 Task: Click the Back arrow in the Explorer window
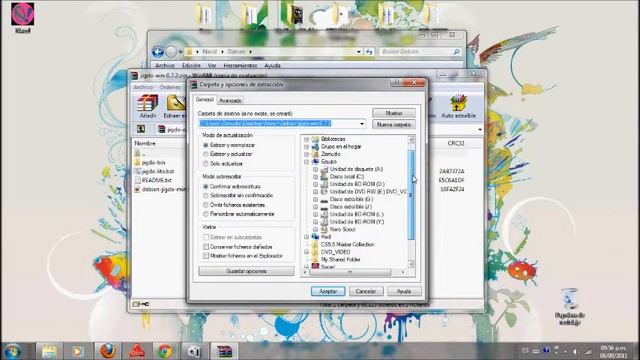coord(158,52)
